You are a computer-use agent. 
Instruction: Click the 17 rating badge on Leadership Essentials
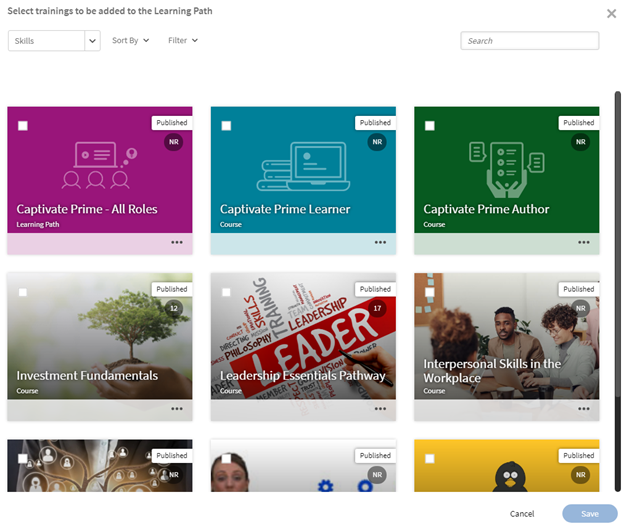[x=377, y=308]
